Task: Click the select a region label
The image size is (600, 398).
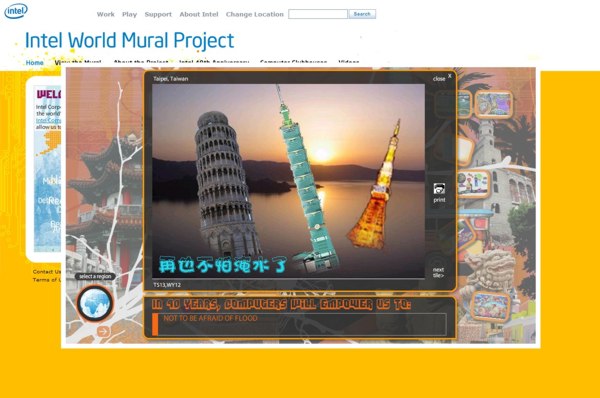Action: [x=95, y=276]
